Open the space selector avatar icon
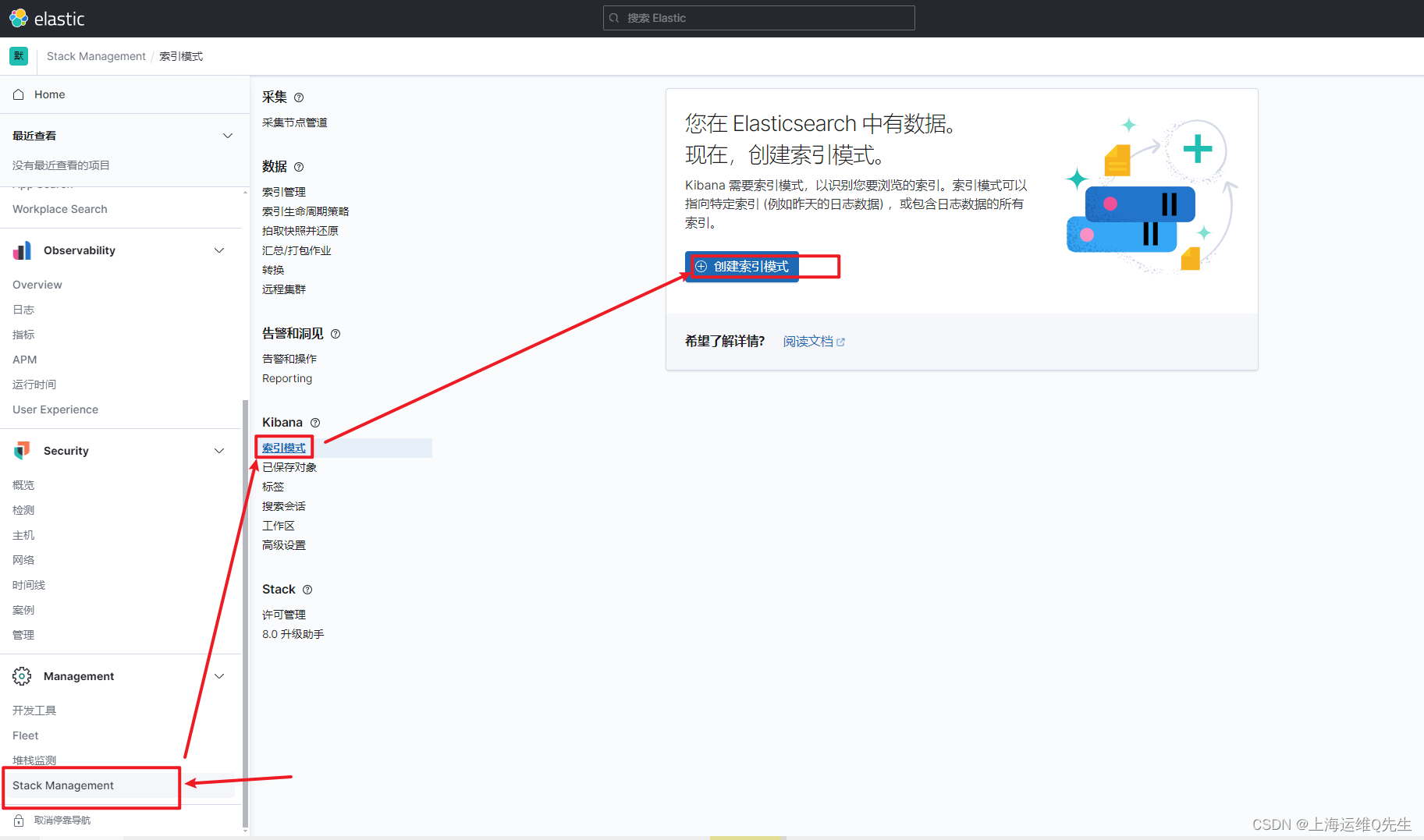1424x840 pixels. (x=19, y=56)
